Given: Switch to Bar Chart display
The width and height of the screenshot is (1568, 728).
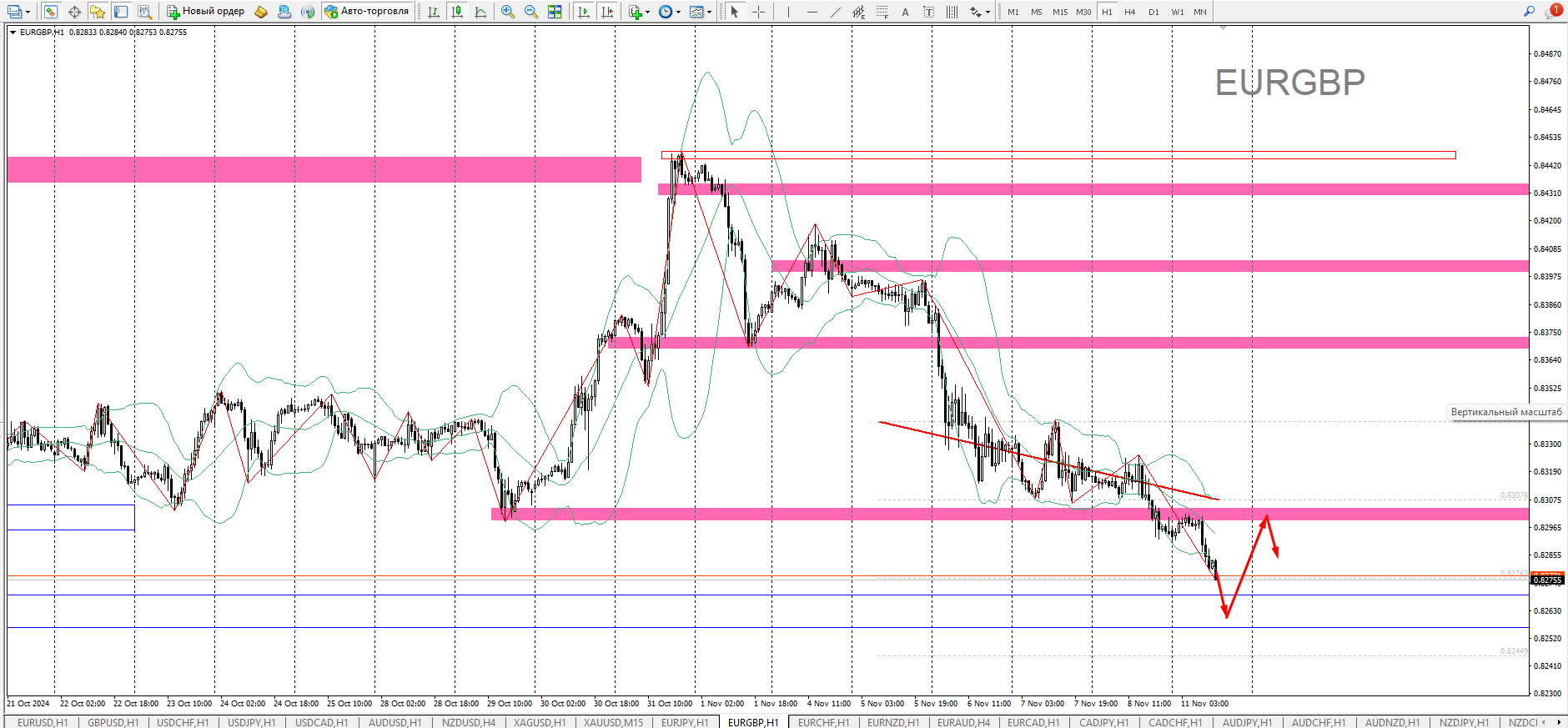Looking at the screenshot, I should coord(434,12).
